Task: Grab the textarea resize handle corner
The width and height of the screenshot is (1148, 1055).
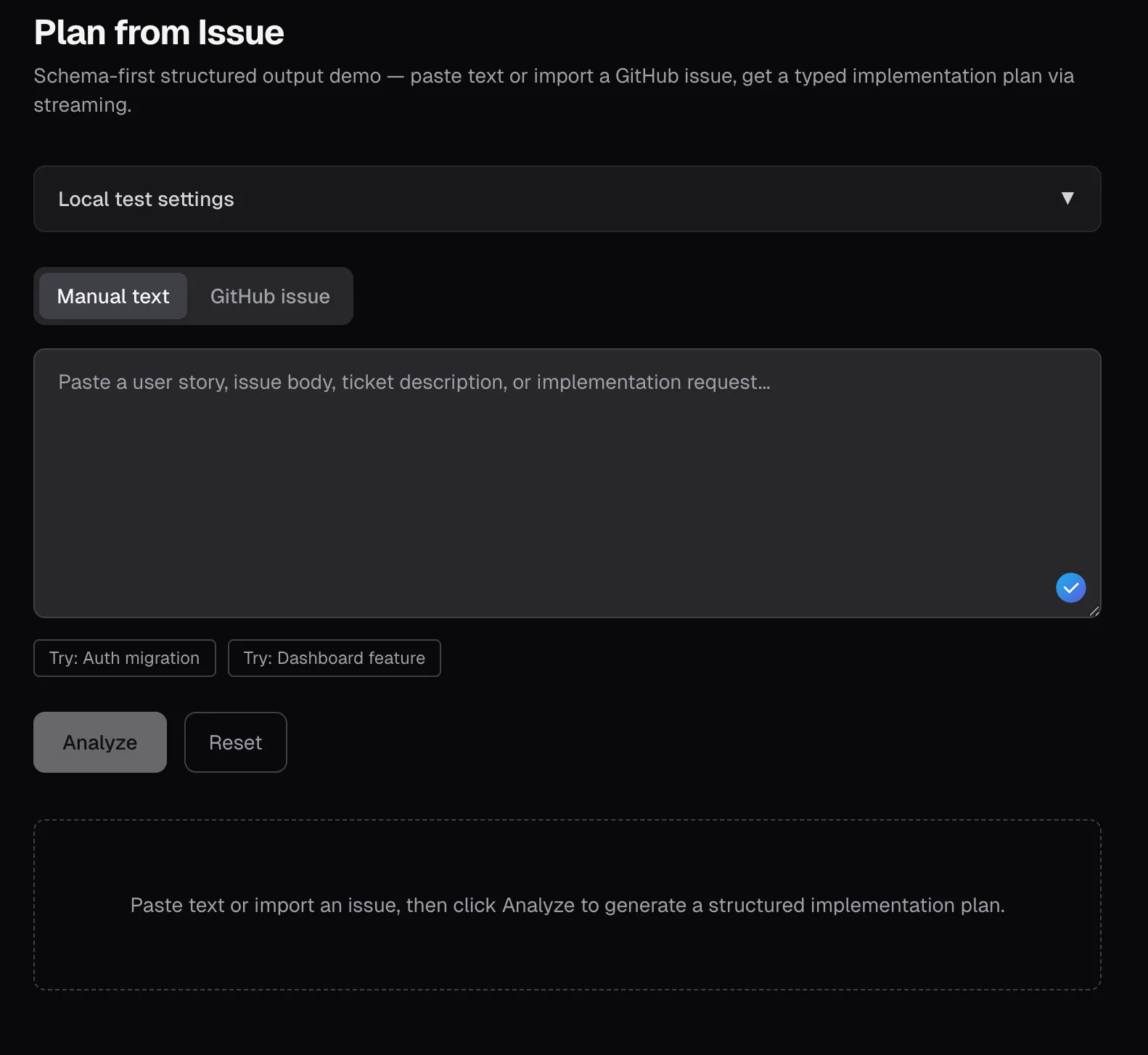Action: tap(1094, 611)
